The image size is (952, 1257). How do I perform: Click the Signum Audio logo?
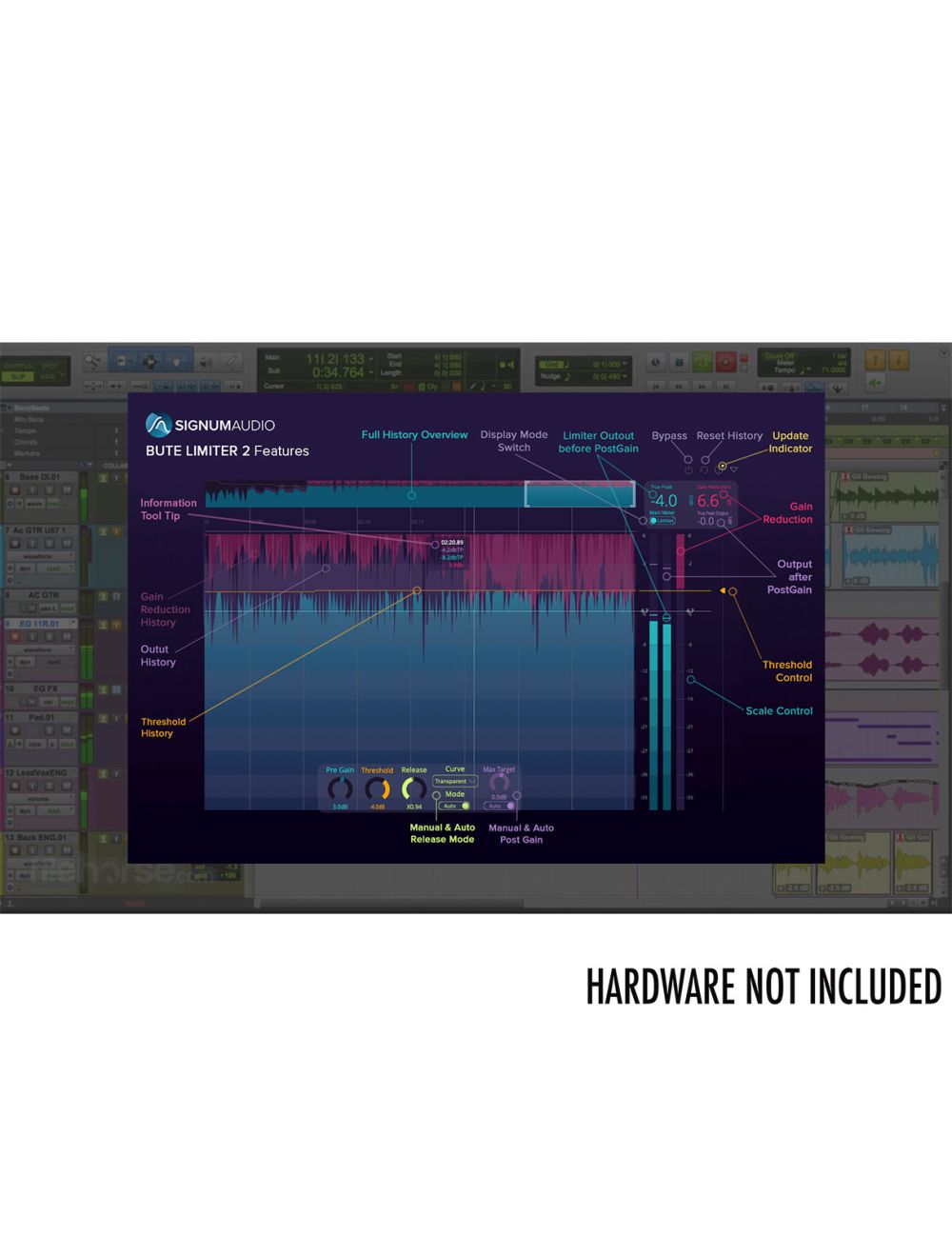(x=158, y=427)
